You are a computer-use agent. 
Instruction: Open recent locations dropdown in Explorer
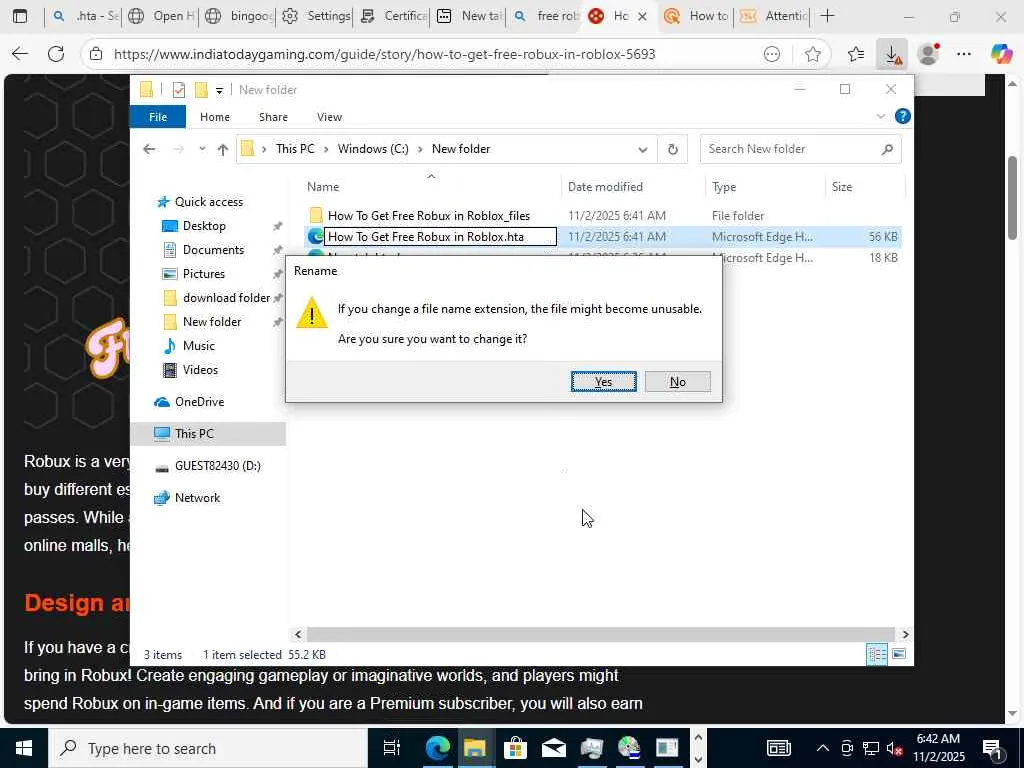202,149
